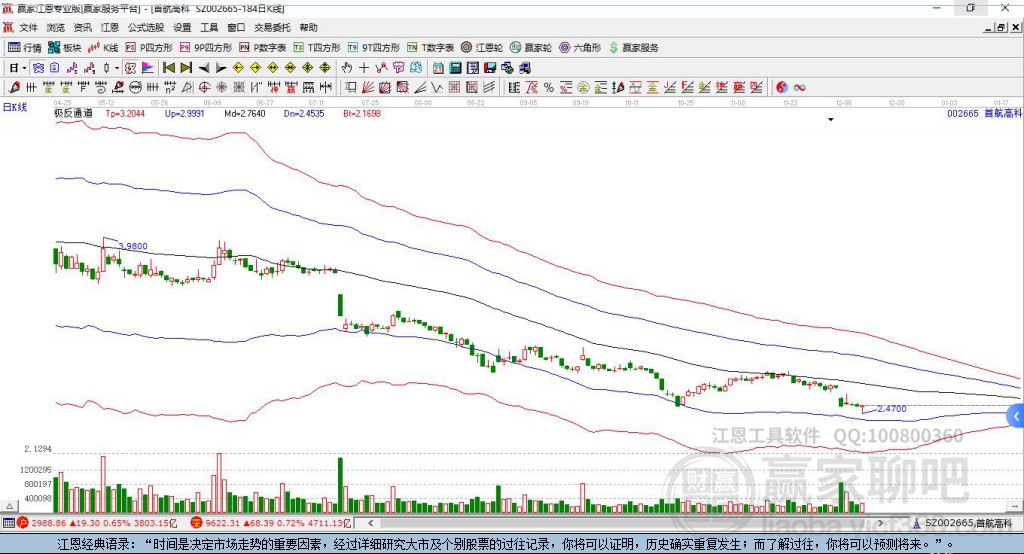Open the 工具 menu
Viewport: 1024px width, 554px height.
tap(209, 27)
